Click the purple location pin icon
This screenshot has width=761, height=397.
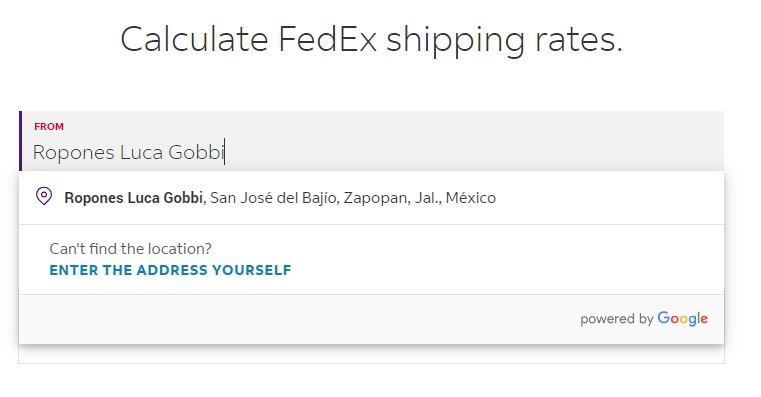pos(44,197)
